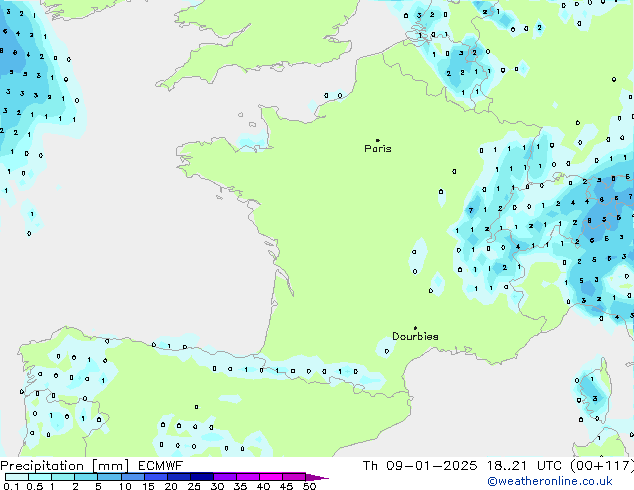
Task: Select the Dourbies city label
Action: tap(415, 337)
